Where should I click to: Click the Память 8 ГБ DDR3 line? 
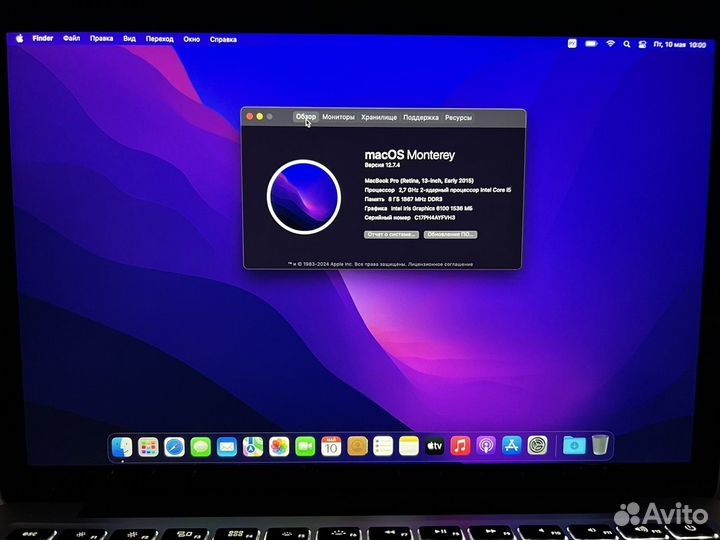tap(403, 199)
